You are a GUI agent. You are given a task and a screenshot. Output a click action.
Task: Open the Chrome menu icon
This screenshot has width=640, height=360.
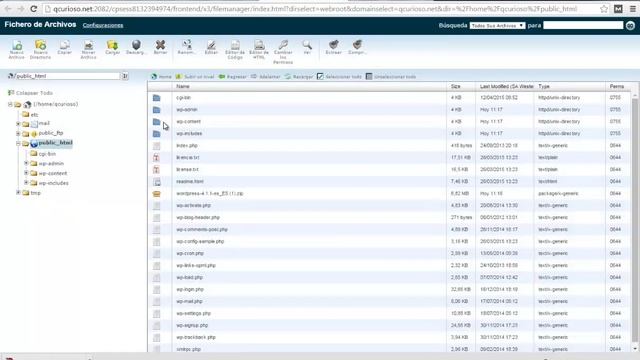click(633, 9)
